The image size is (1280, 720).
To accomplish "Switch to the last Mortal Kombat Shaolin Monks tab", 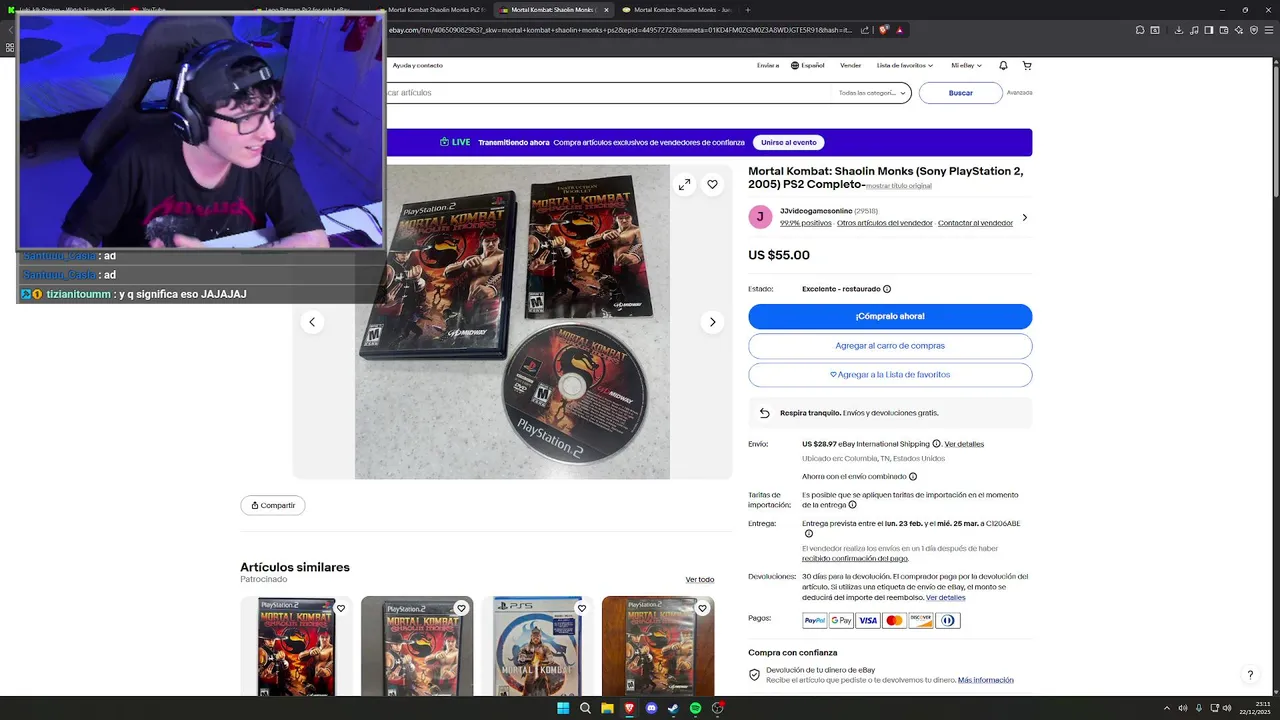I will (x=680, y=10).
